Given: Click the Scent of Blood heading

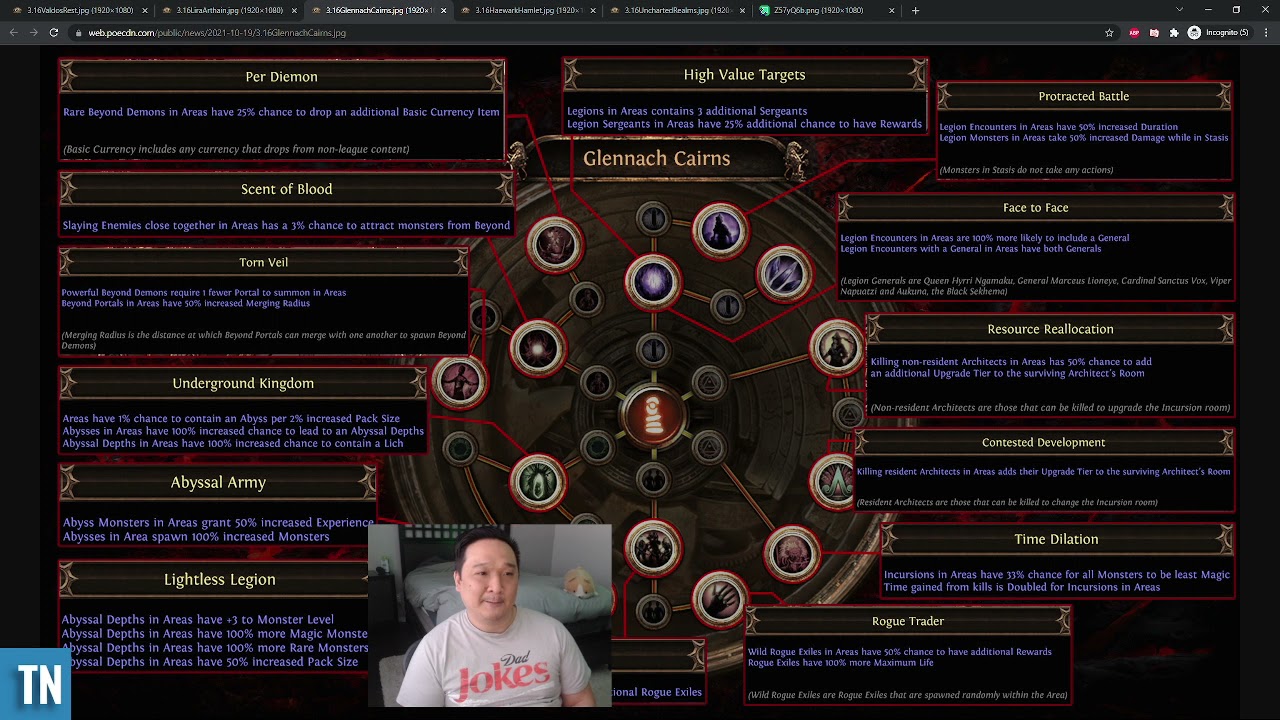Looking at the screenshot, I should pyautogui.click(x=286, y=189).
